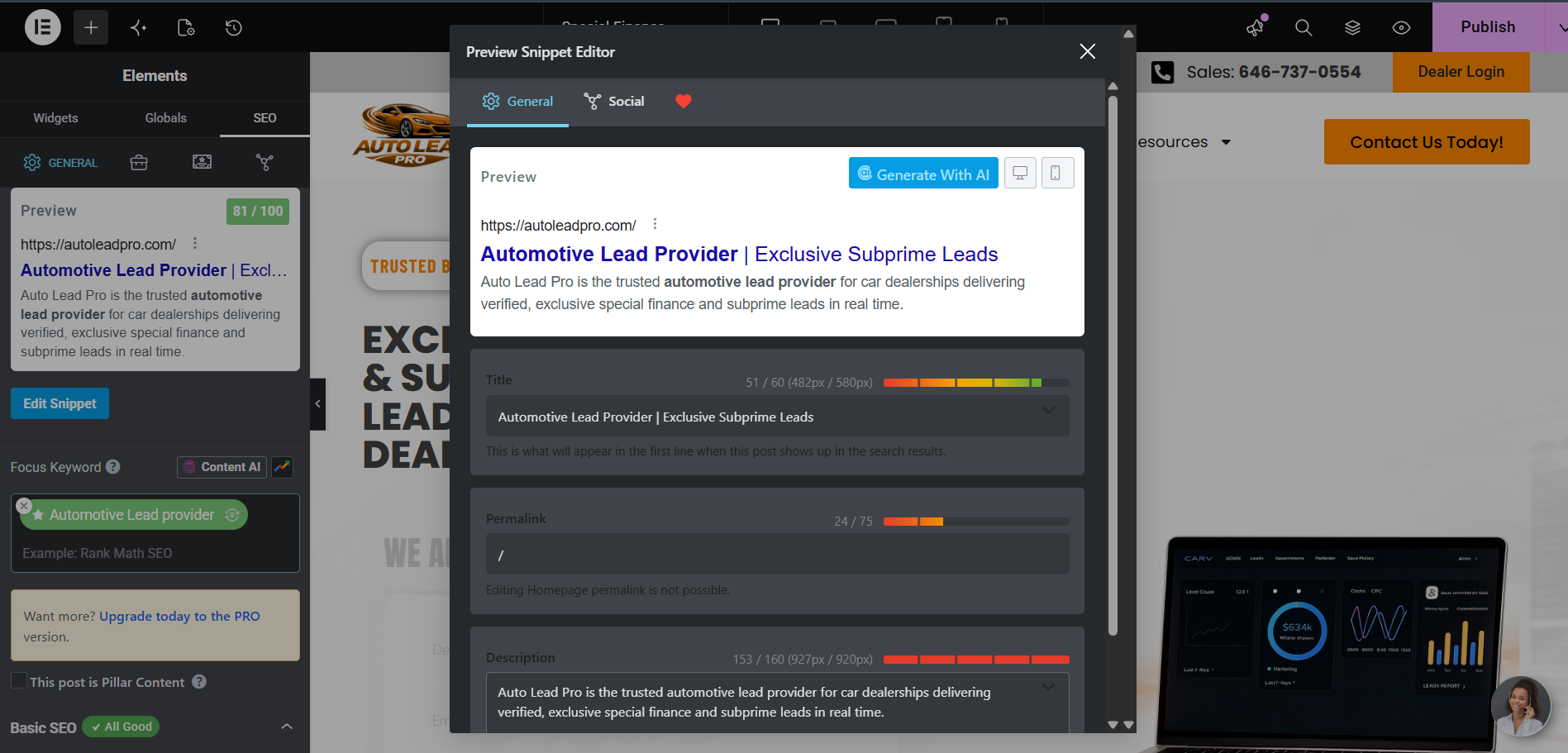
Task: Open the History clock icon
Action: tap(234, 27)
